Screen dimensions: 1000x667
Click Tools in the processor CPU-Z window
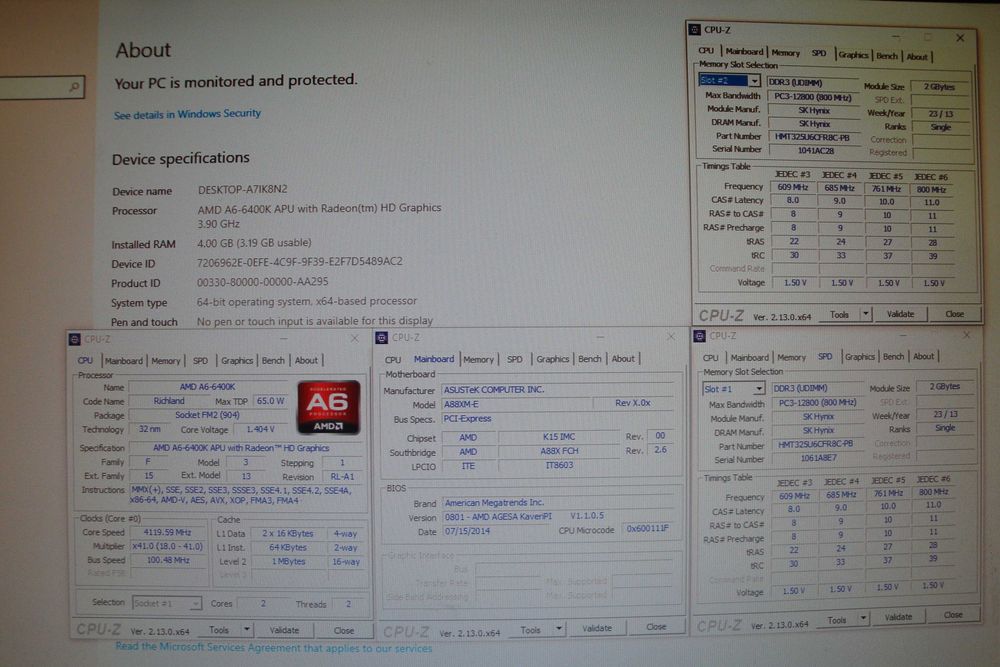click(x=219, y=630)
